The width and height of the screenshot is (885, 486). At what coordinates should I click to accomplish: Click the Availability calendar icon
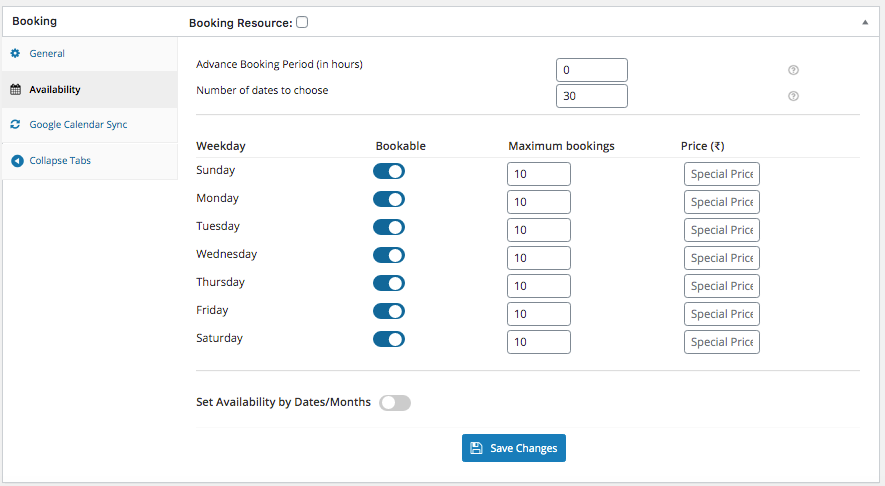(16, 89)
